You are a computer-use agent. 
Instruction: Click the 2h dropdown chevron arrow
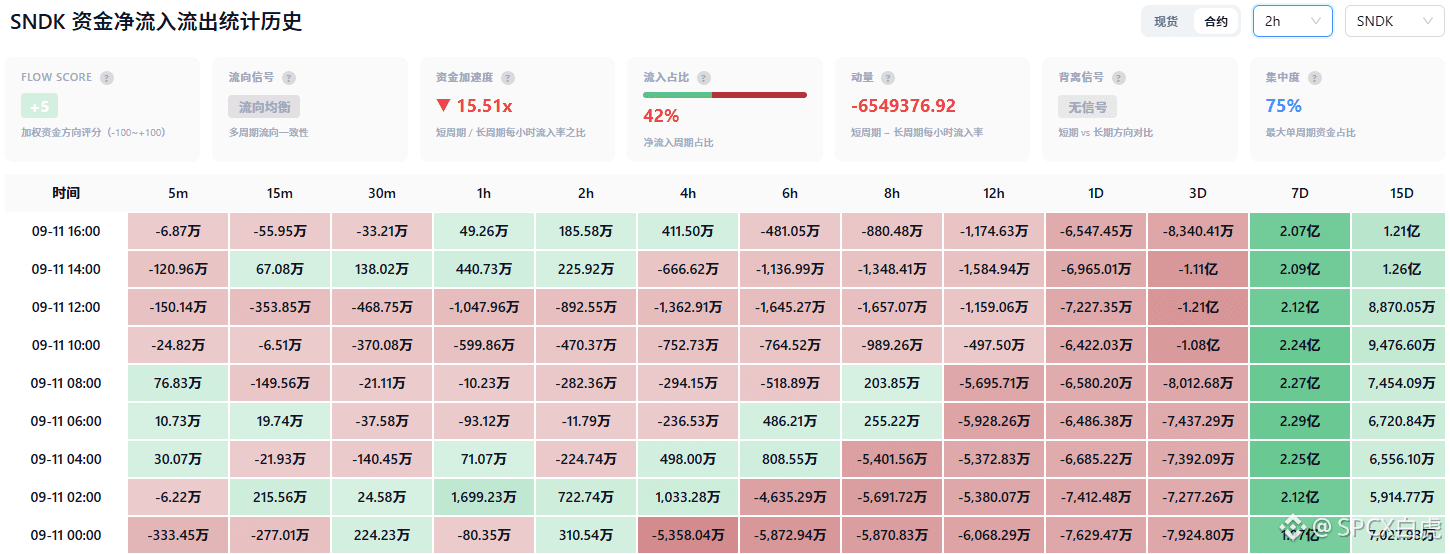point(1316,21)
